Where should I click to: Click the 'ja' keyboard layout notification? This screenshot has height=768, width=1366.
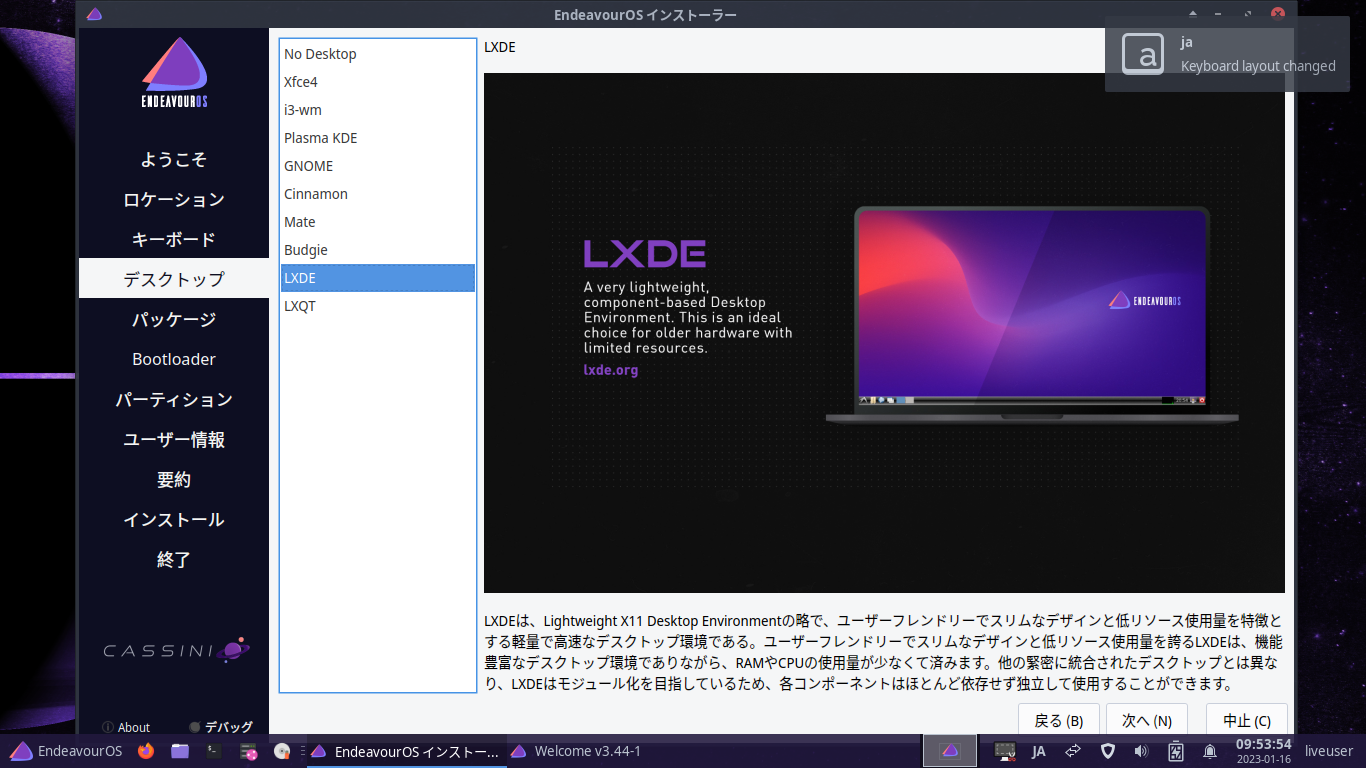[1227, 54]
